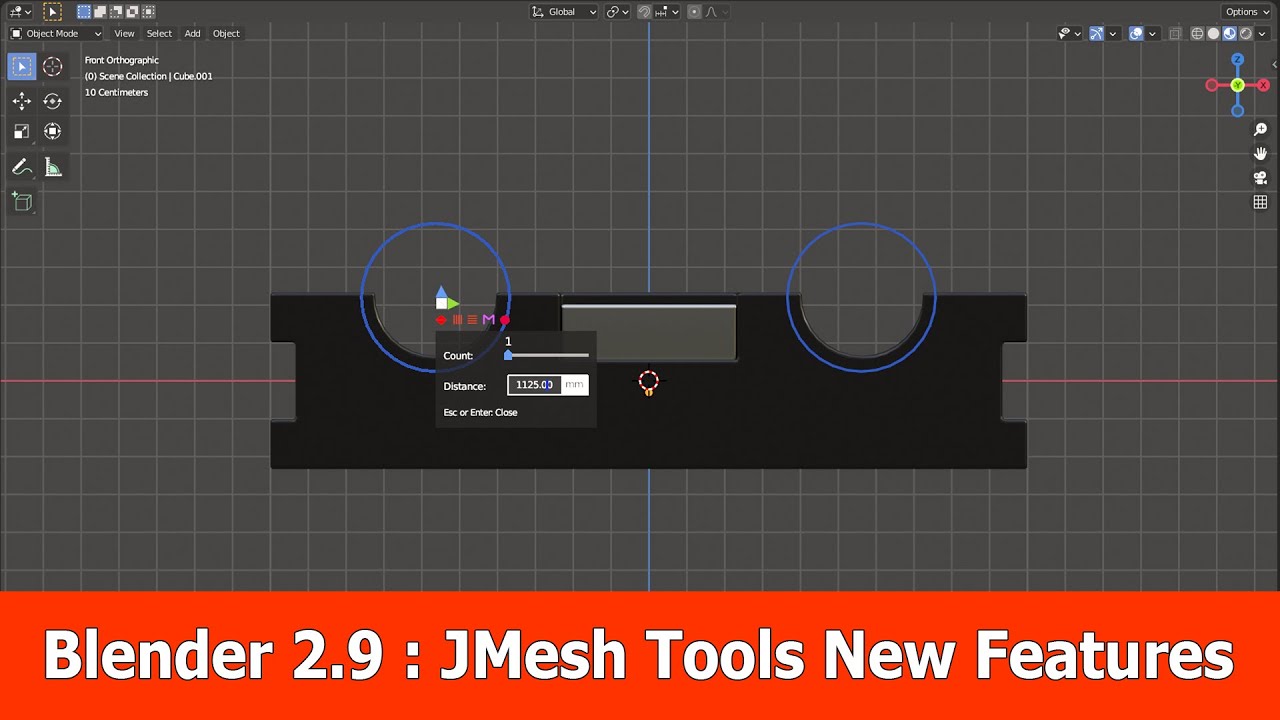Open the Object menu
Image resolution: width=1280 pixels, height=720 pixels.
click(x=226, y=33)
